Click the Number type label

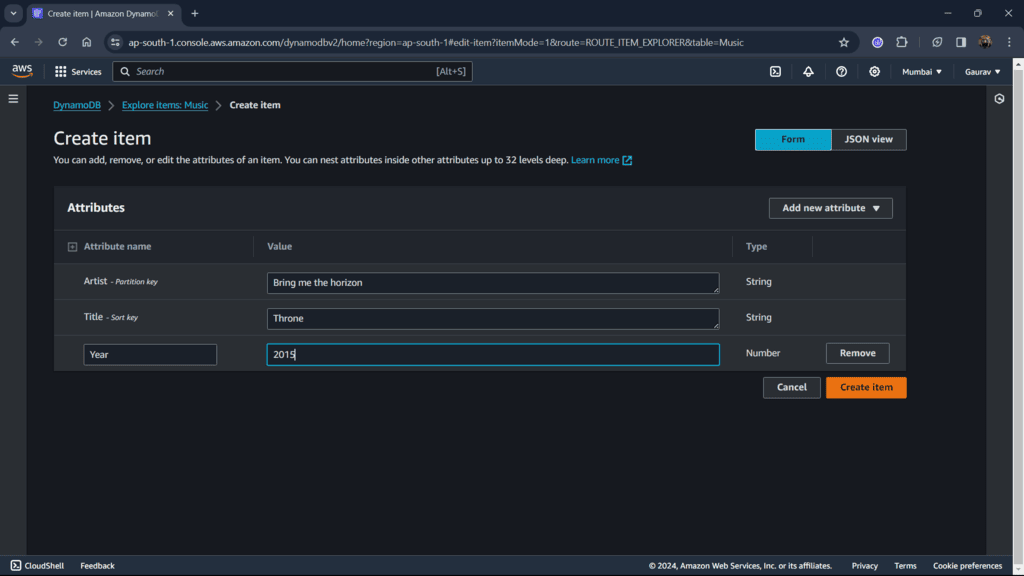point(763,353)
